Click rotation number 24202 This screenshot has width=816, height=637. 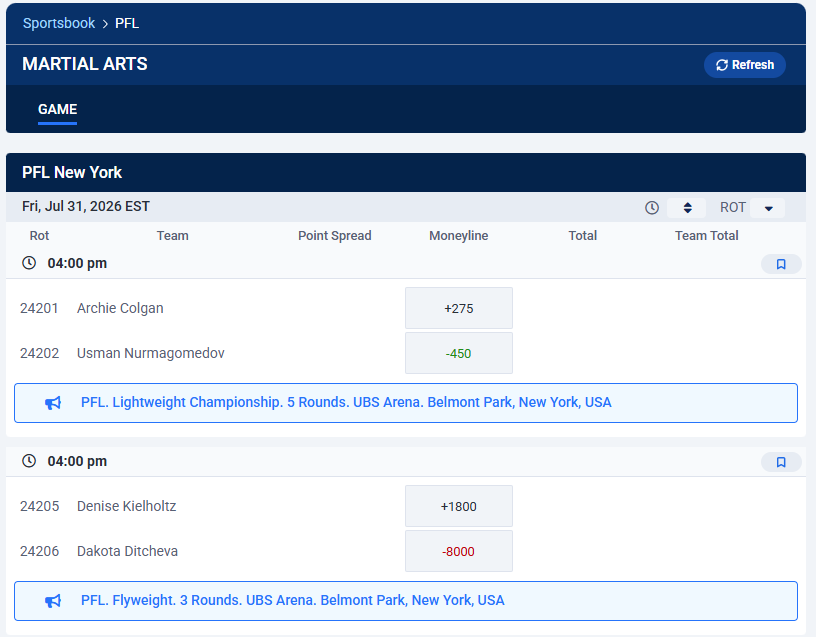click(40, 353)
